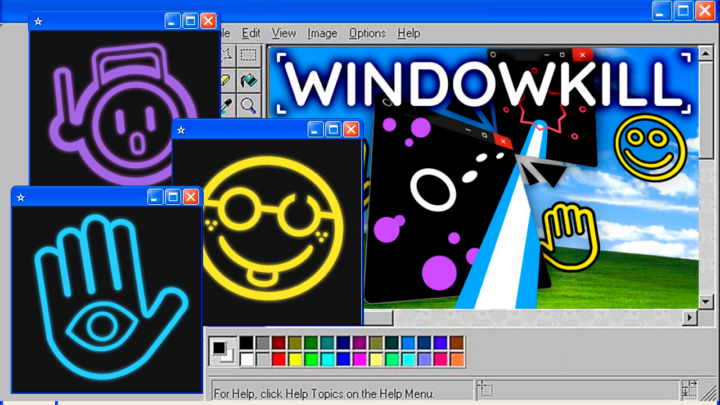
Task: Open the Help menu
Action: coord(409,33)
